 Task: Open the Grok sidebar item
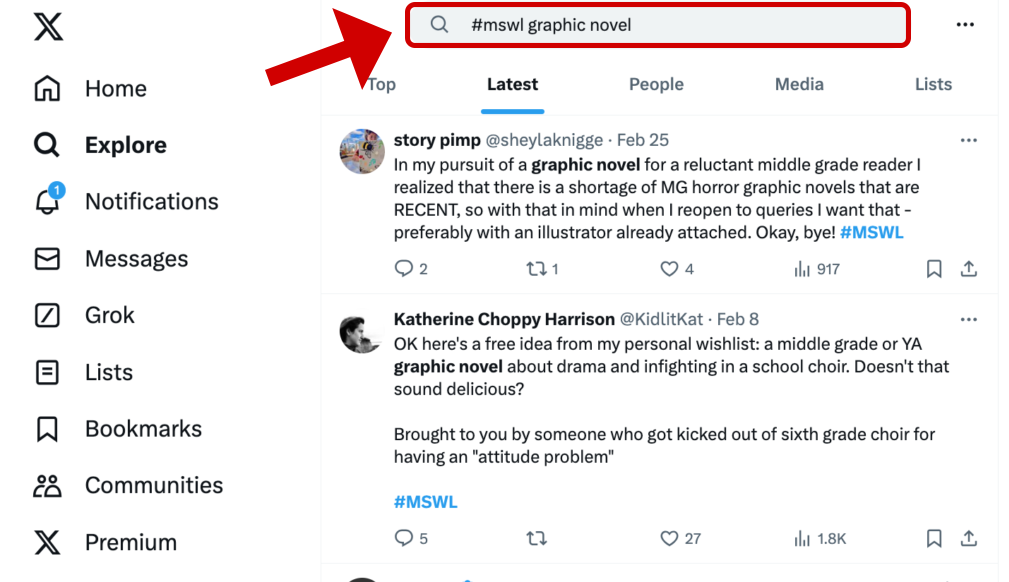[47, 316]
